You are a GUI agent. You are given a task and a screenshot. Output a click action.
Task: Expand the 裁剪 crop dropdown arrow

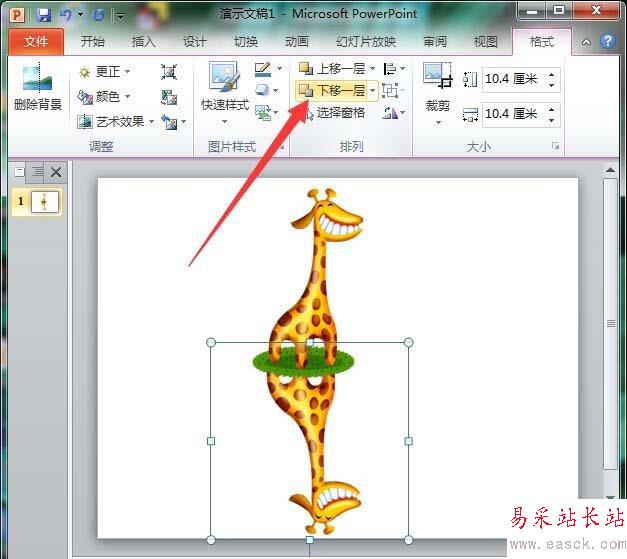click(x=438, y=122)
